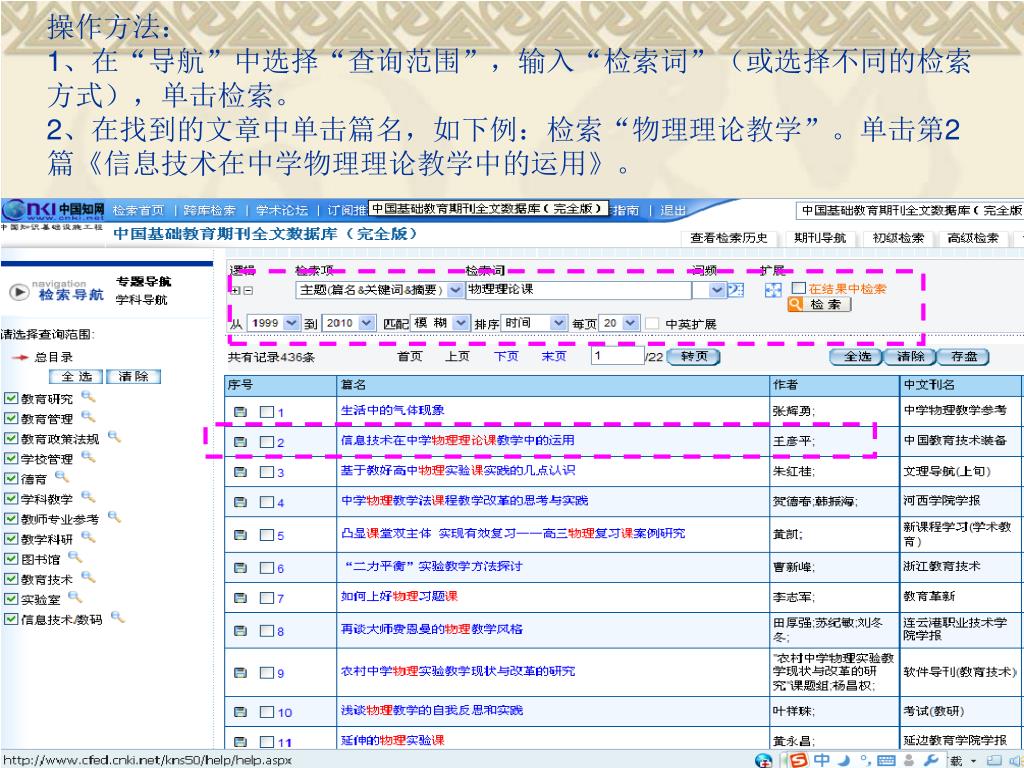This screenshot has width=1024, height=768.
Task: Open the 查看检索历史 tab
Action: click(729, 238)
